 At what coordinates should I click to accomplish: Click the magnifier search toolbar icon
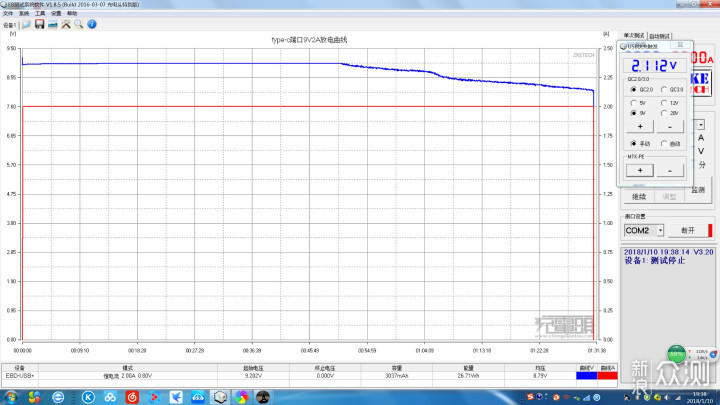(x=78, y=24)
